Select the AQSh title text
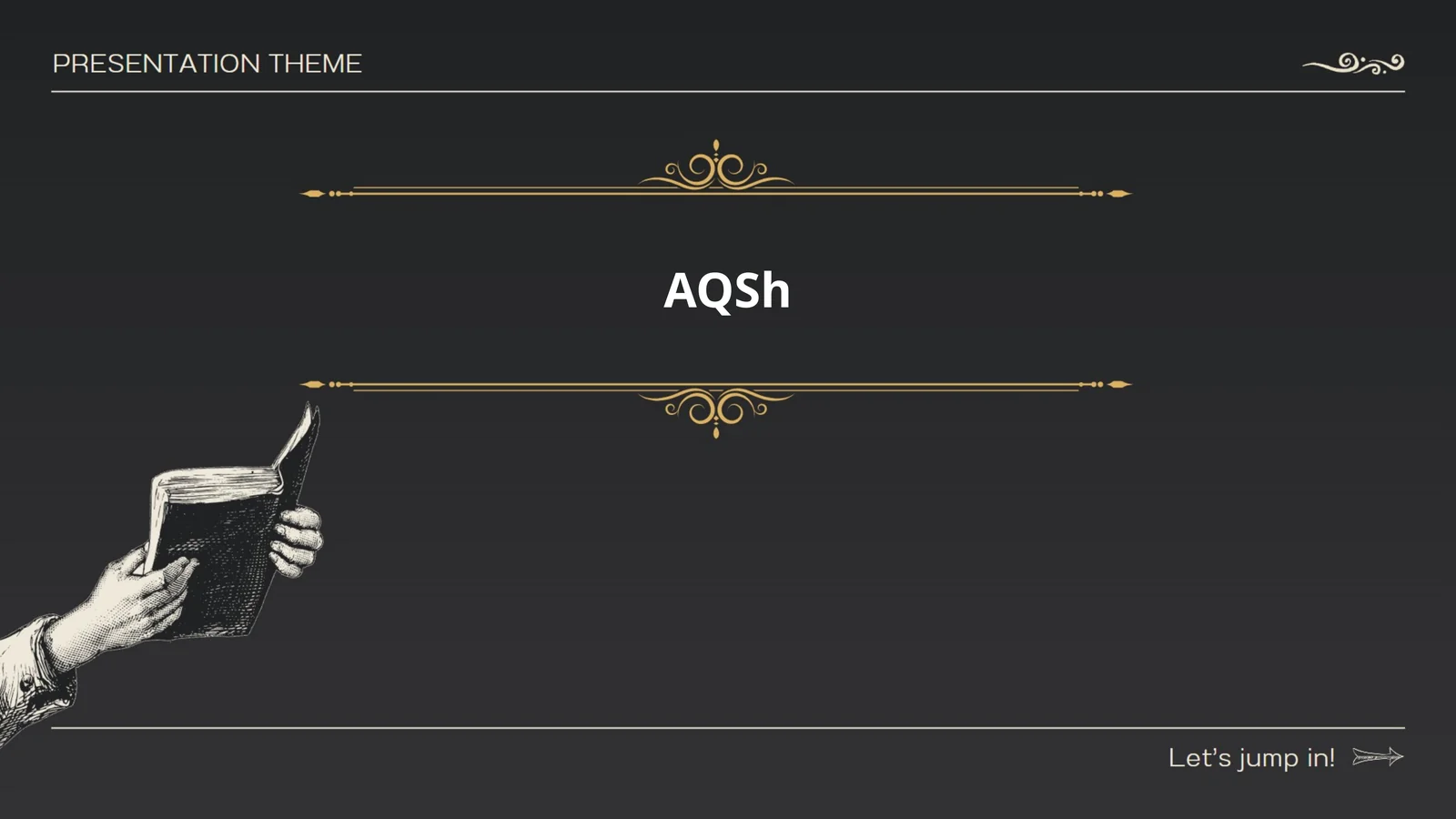The width and height of the screenshot is (1456, 819). click(726, 290)
